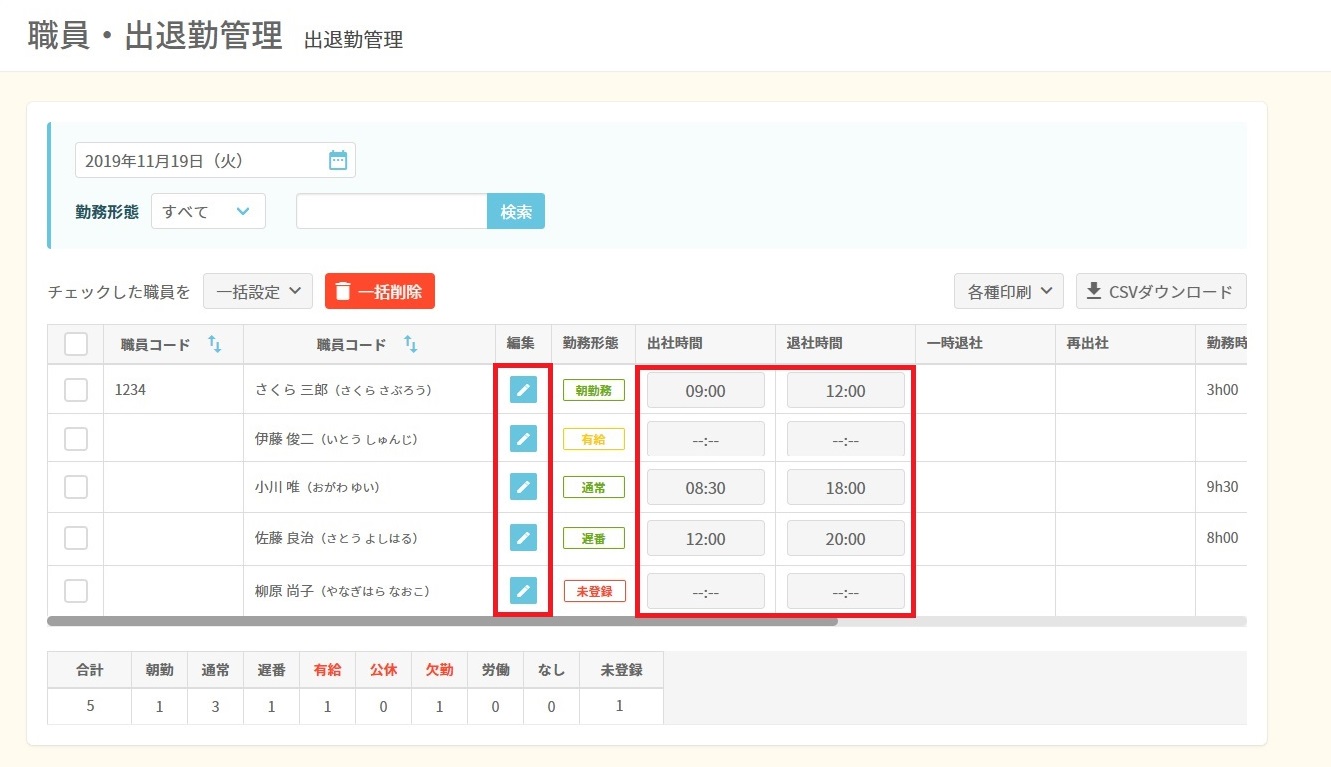Tick checkbox beside 小川 唯
The image size is (1331, 767).
[76, 487]
